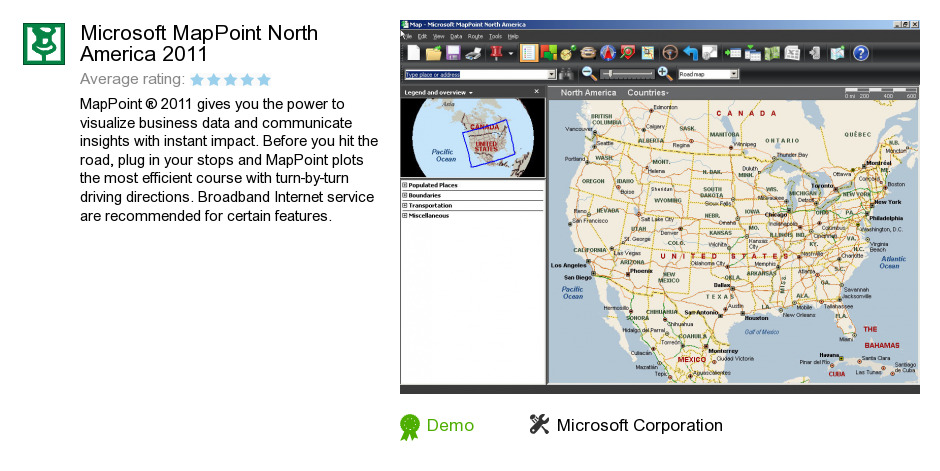Click the New map blank page icon
This screenshot has height=471, width=940.
tap(414, 53)
